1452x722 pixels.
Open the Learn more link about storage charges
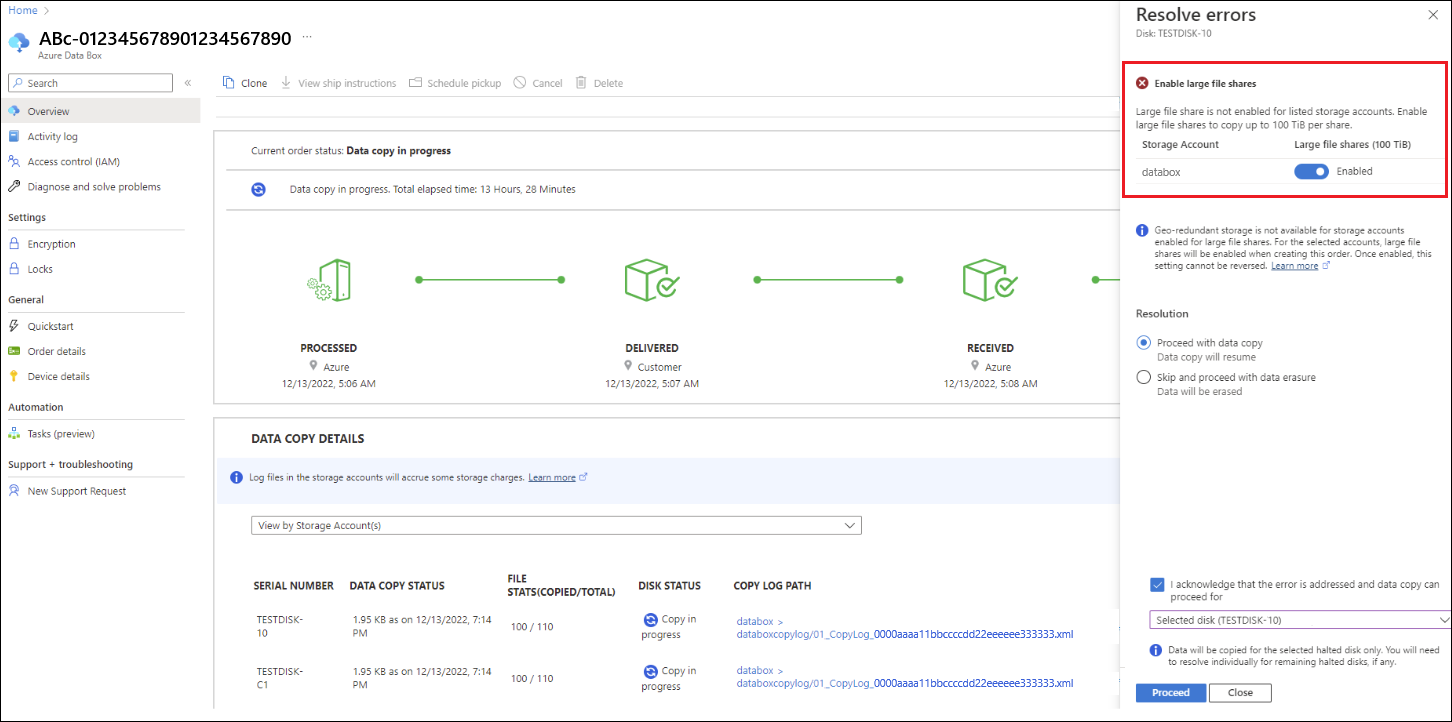552,478
